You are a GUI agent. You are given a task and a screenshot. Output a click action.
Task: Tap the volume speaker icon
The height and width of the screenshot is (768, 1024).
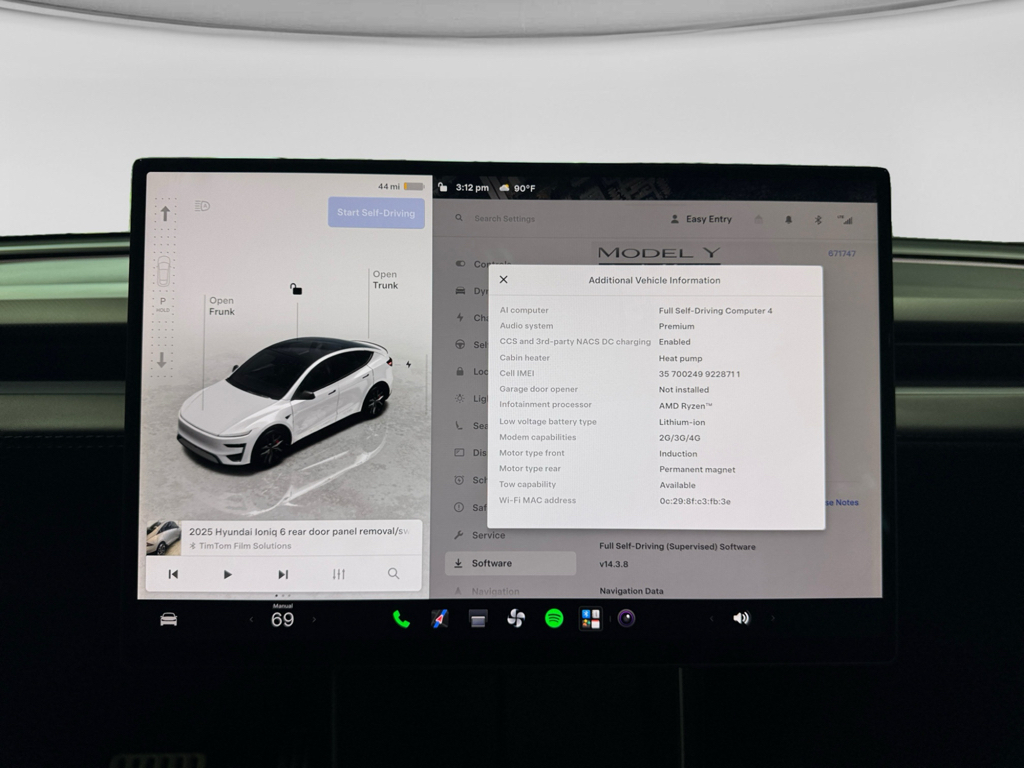coord(741,618)
